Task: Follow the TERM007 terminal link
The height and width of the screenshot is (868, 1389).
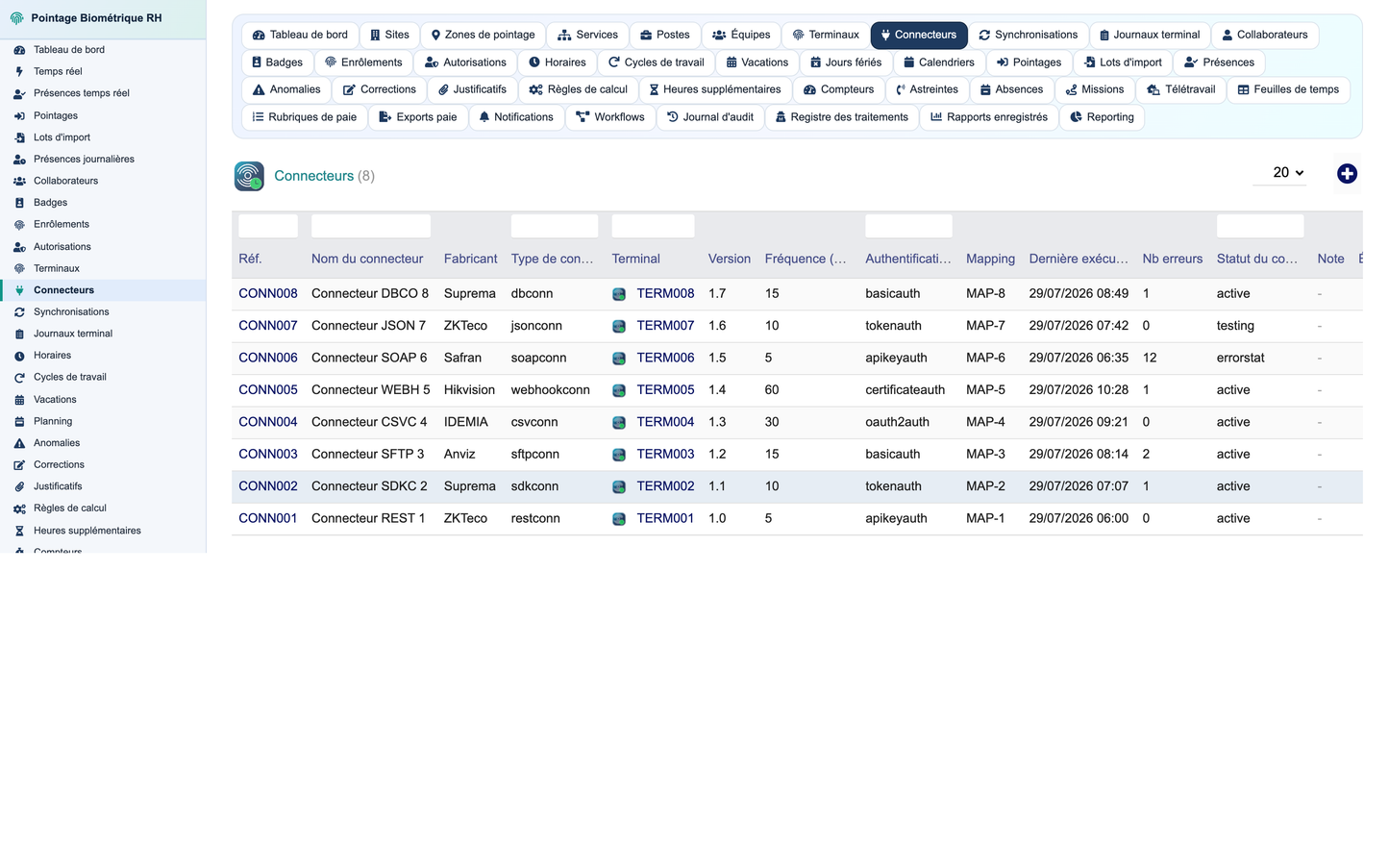Action: tap(665, 326)
